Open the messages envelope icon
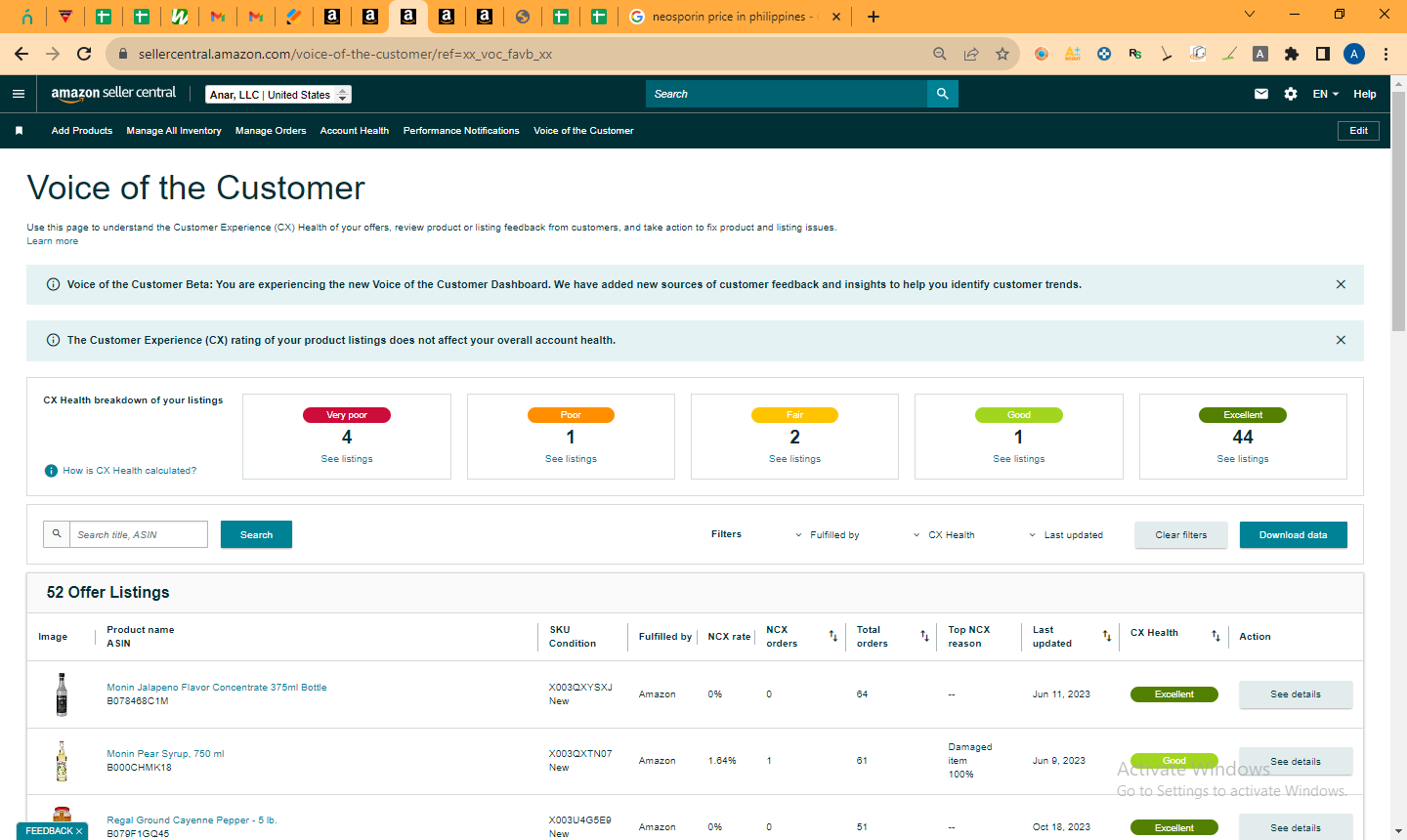This screenshot has height=840, width=1407. [1261, 94]
